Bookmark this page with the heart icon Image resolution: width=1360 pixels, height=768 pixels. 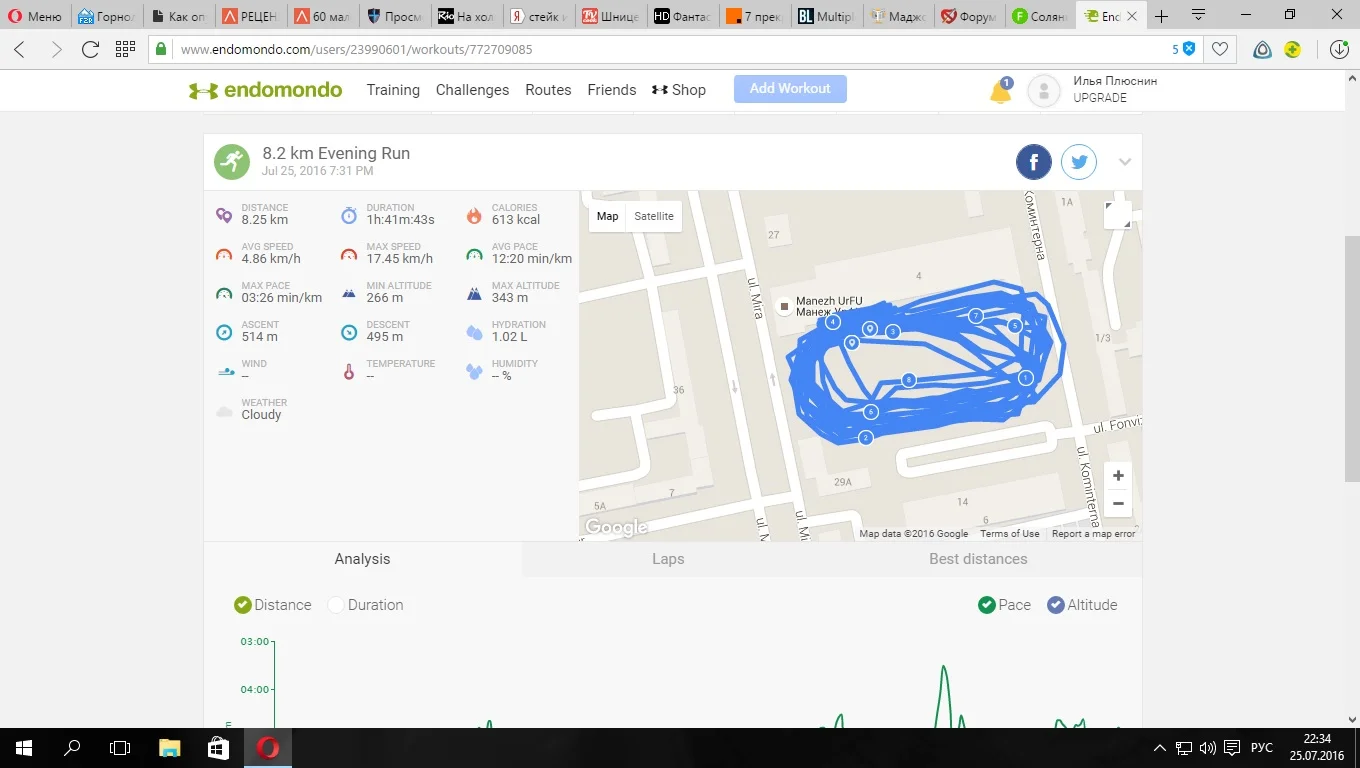[1220, 49]
